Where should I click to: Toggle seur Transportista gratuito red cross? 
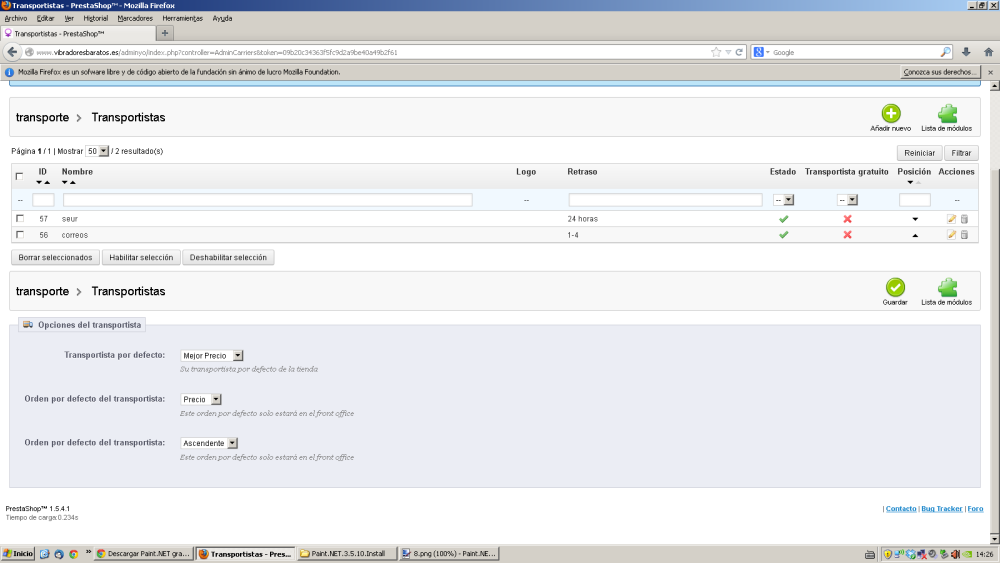pyautogui.click(x=848, y=219)
